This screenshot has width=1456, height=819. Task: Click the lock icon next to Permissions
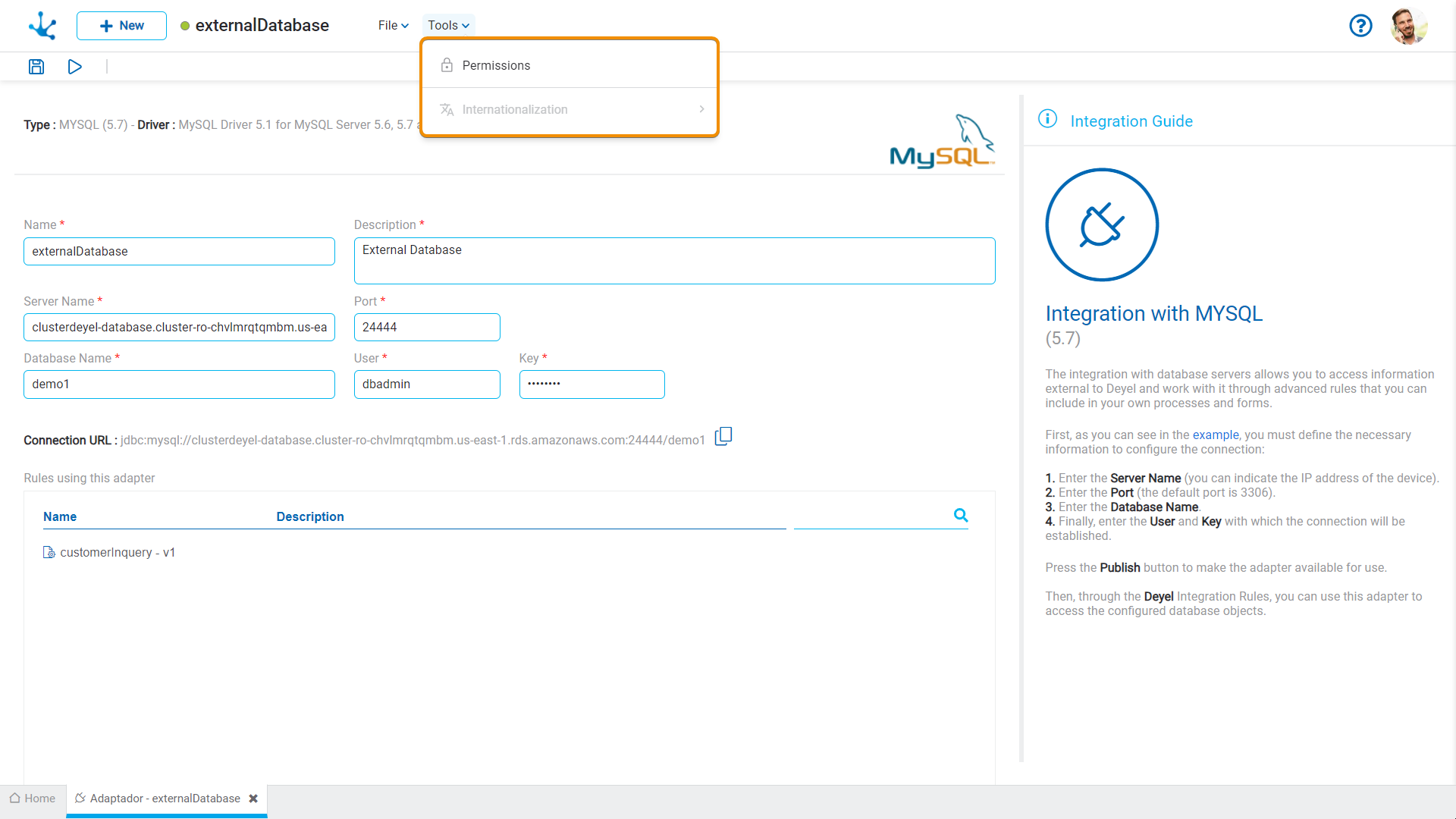(x=448, y=64)
